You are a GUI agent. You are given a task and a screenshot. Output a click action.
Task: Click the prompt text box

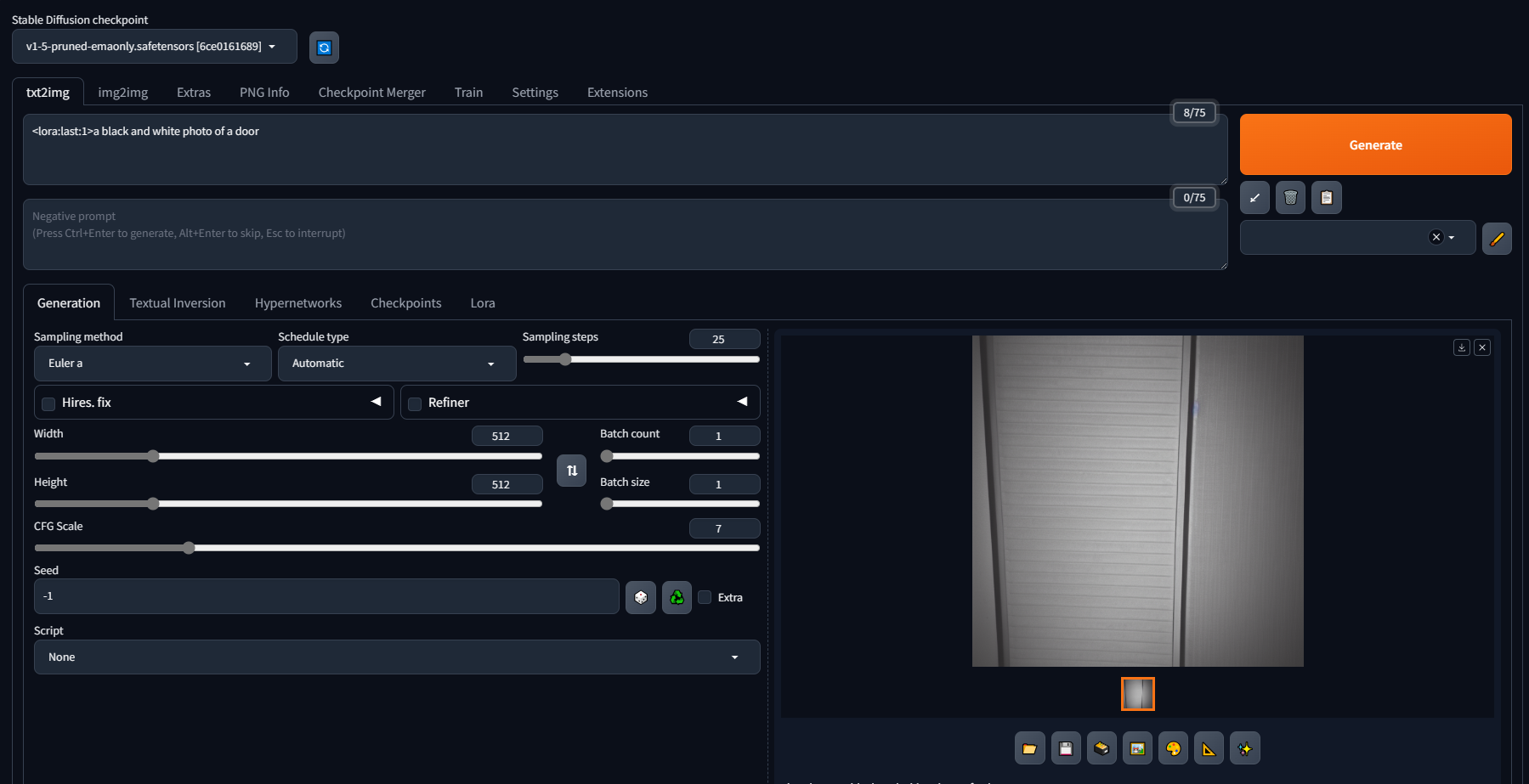click(626, 150)
